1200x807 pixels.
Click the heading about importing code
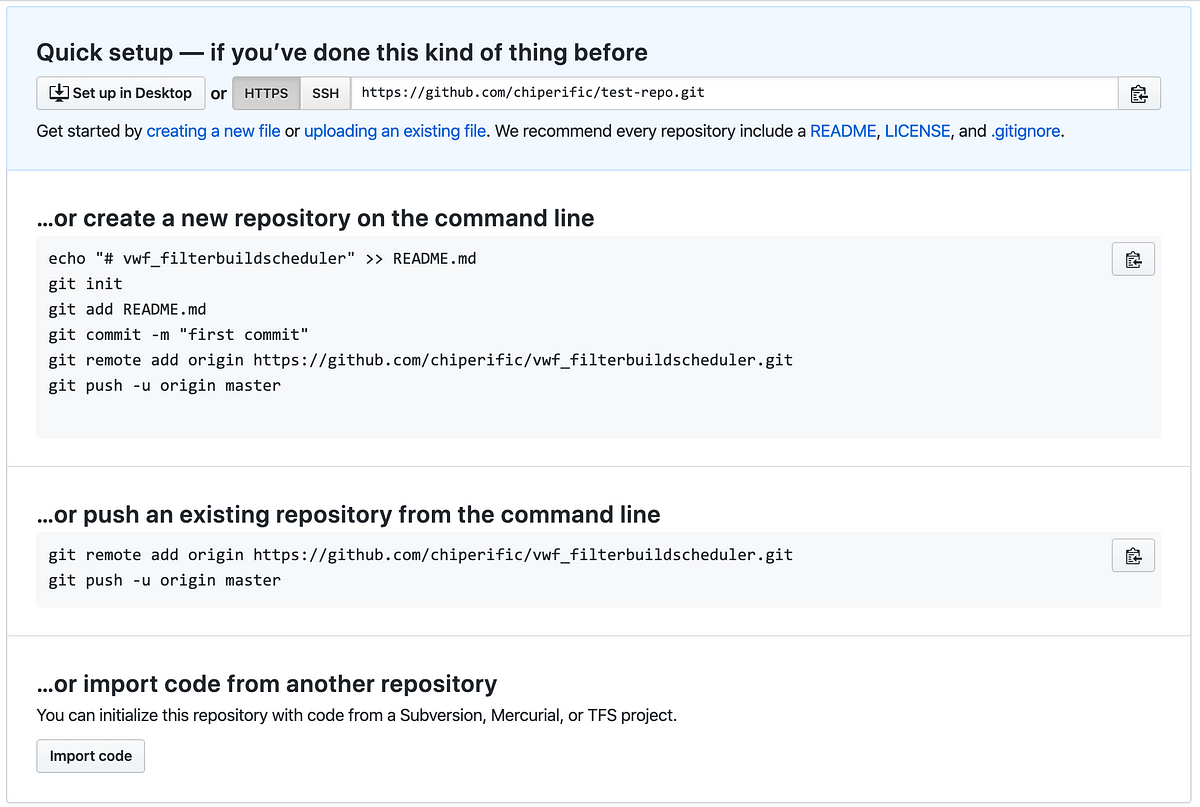[266, 684]
